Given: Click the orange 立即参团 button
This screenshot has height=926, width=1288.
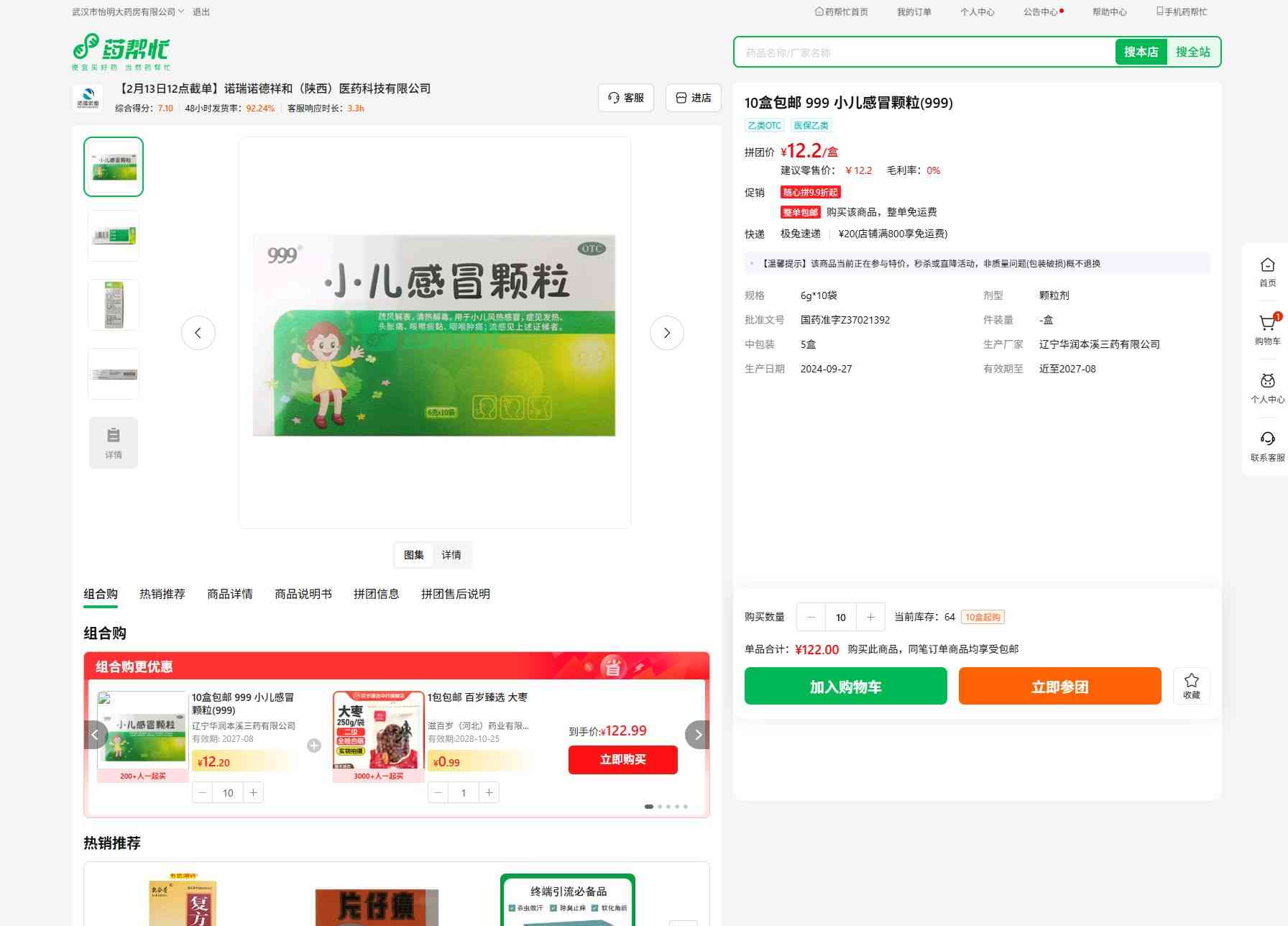Looking at the screenshot, I should pos(1059,686).
